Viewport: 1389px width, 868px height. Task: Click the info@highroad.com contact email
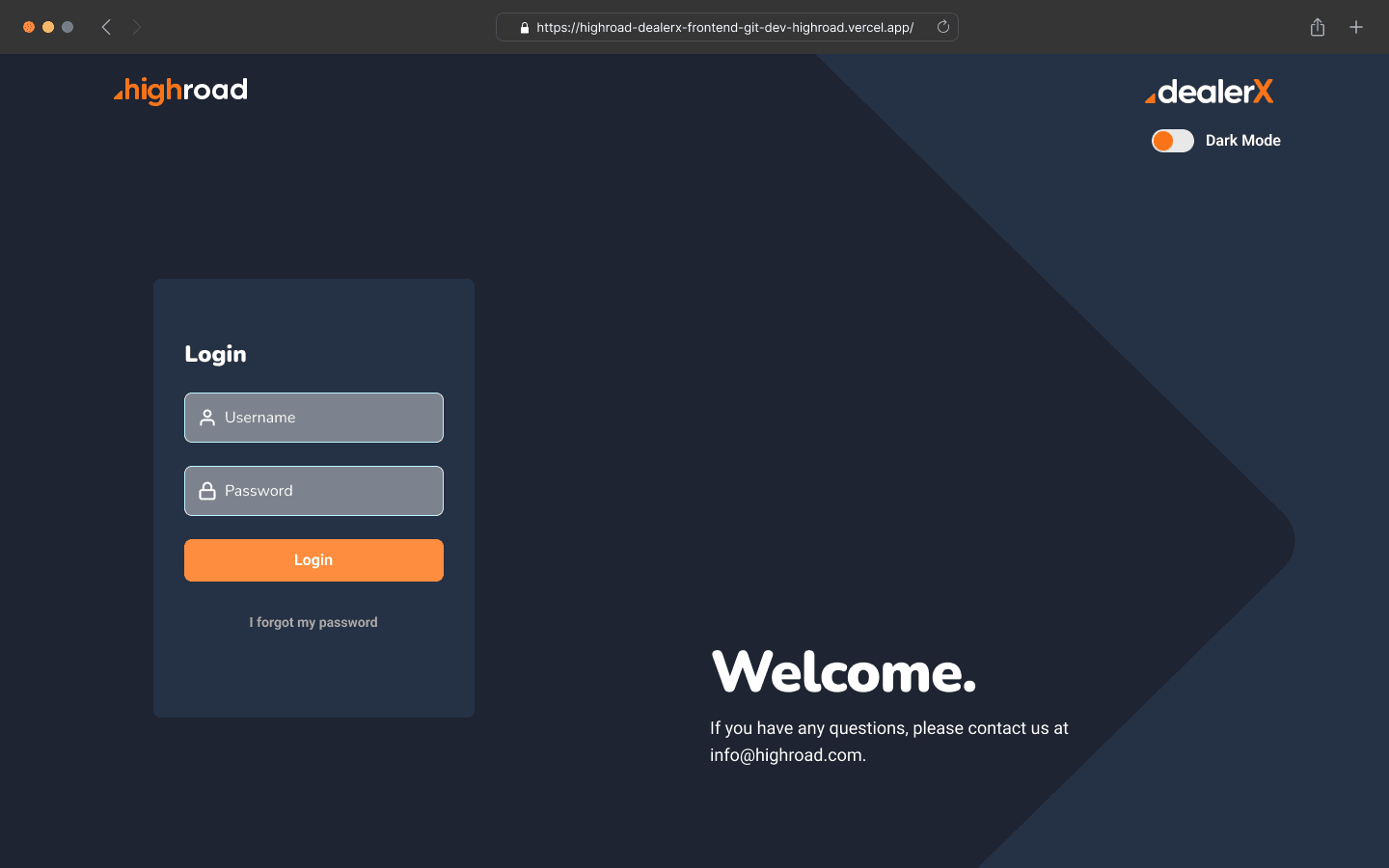[785, 755]
